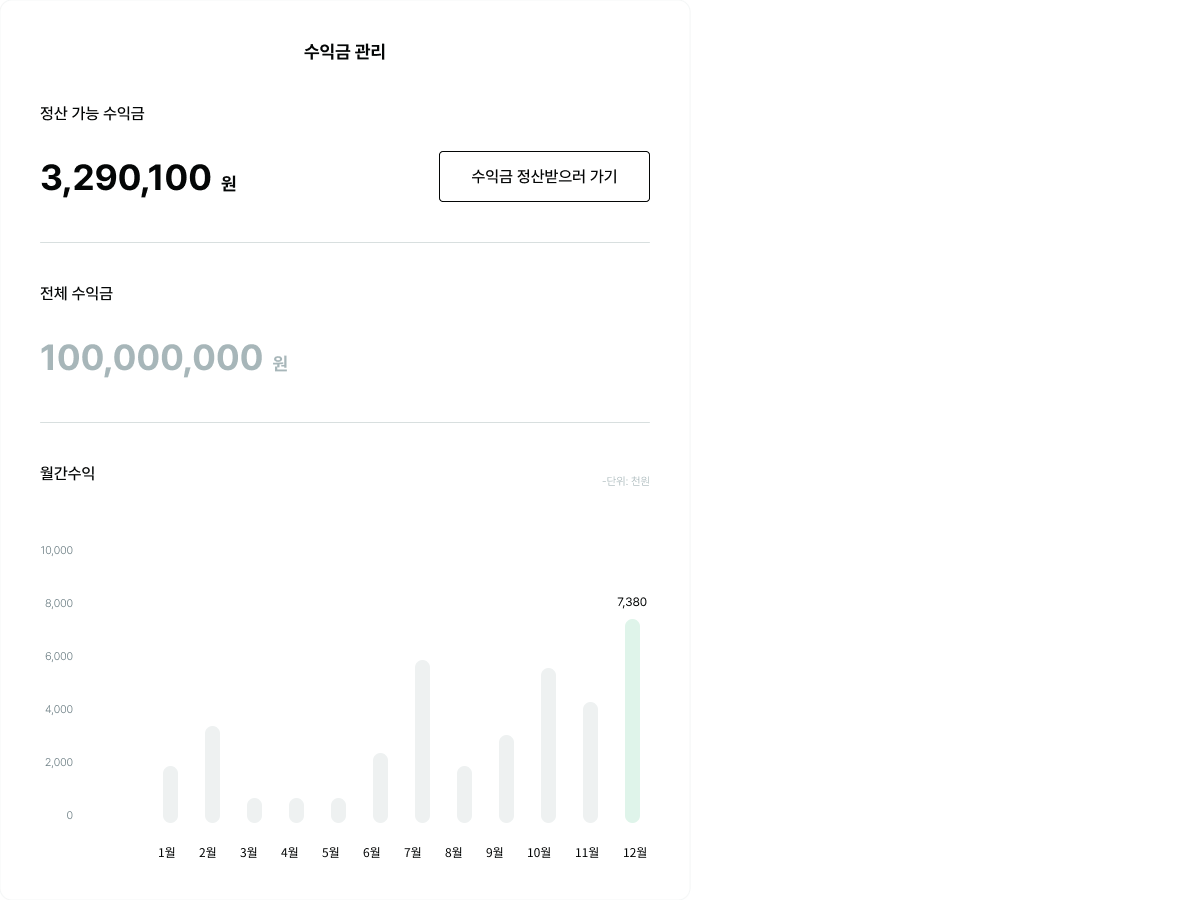Screen dimensions: 1200x900
Task: Select the 9월 bar in chart
Action: click(x=506, y=778)
